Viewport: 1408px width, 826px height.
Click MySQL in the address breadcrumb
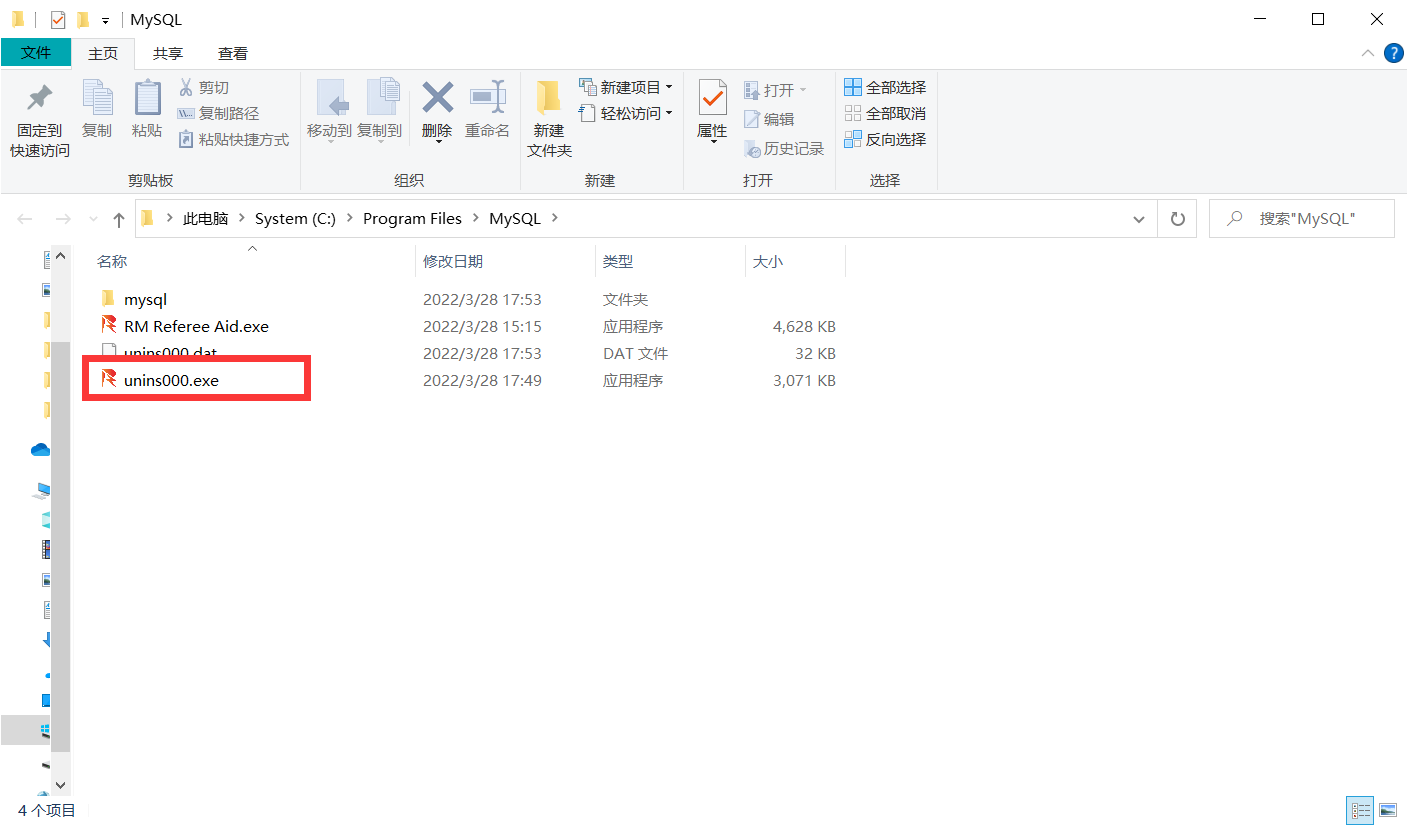(515, 219)
